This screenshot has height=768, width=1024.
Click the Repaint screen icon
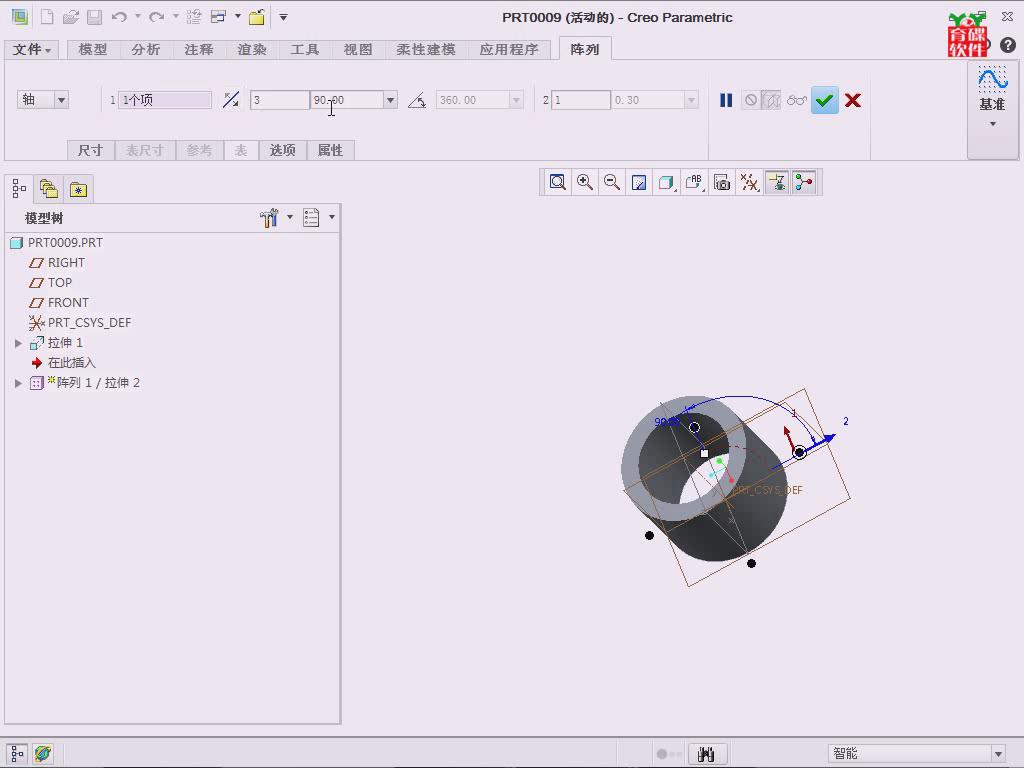(x=639, y=182)
